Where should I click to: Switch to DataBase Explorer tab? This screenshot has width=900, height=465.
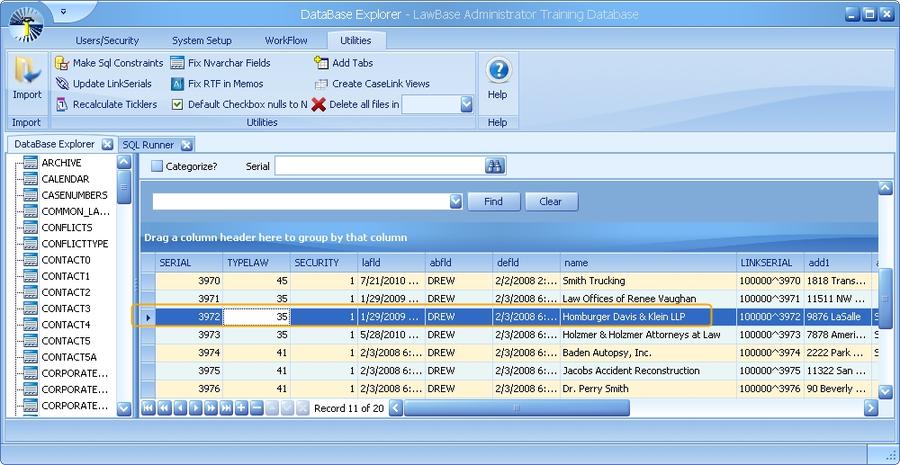tap(55, 144)
